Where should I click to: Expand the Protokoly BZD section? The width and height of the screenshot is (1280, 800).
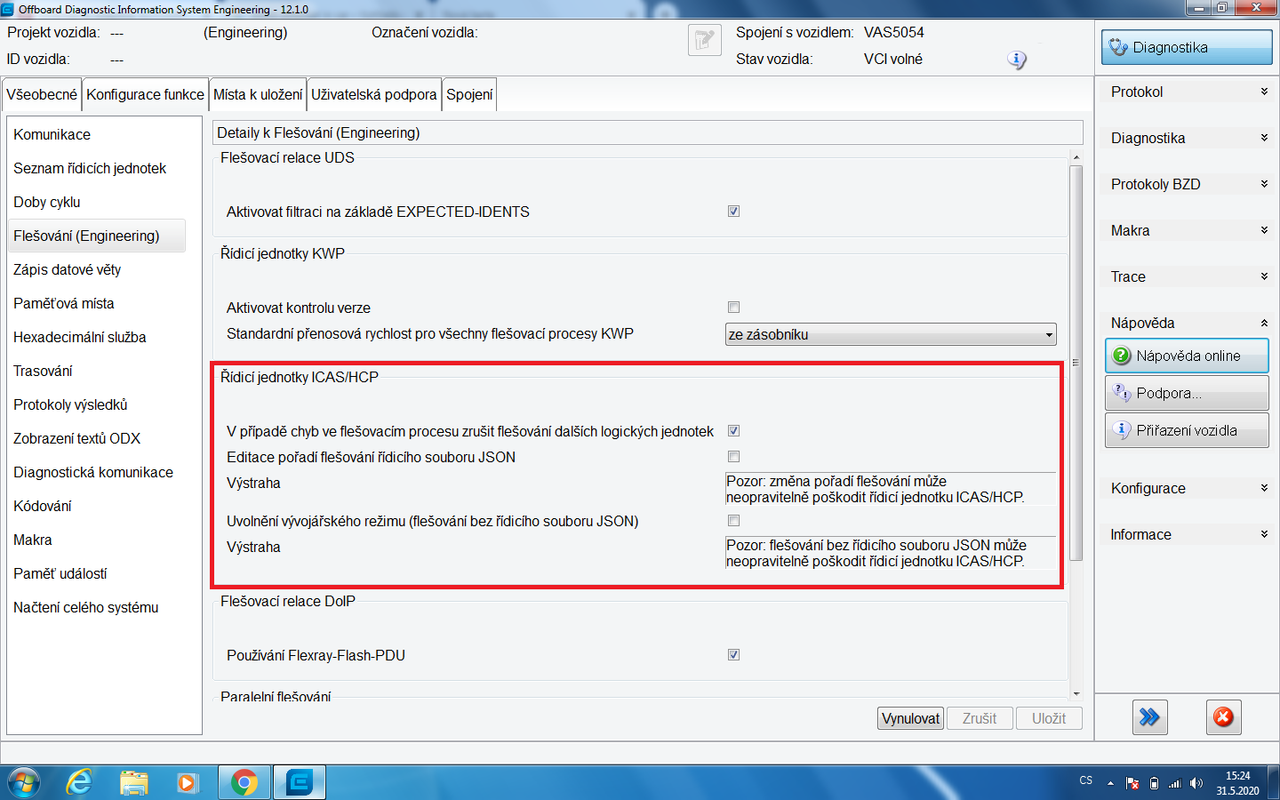[x=1186, y=184]
